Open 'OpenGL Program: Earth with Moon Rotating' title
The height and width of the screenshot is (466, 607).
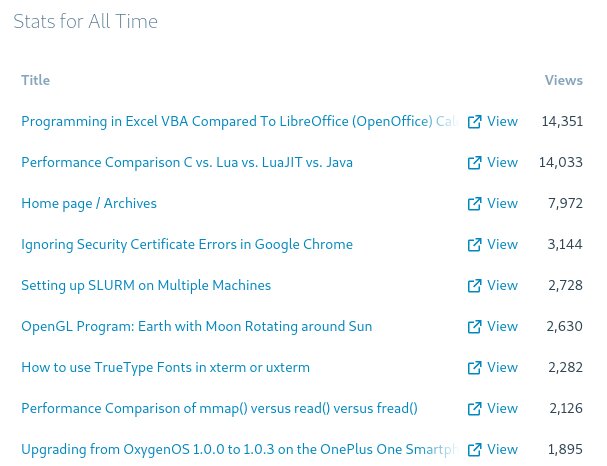196,327
